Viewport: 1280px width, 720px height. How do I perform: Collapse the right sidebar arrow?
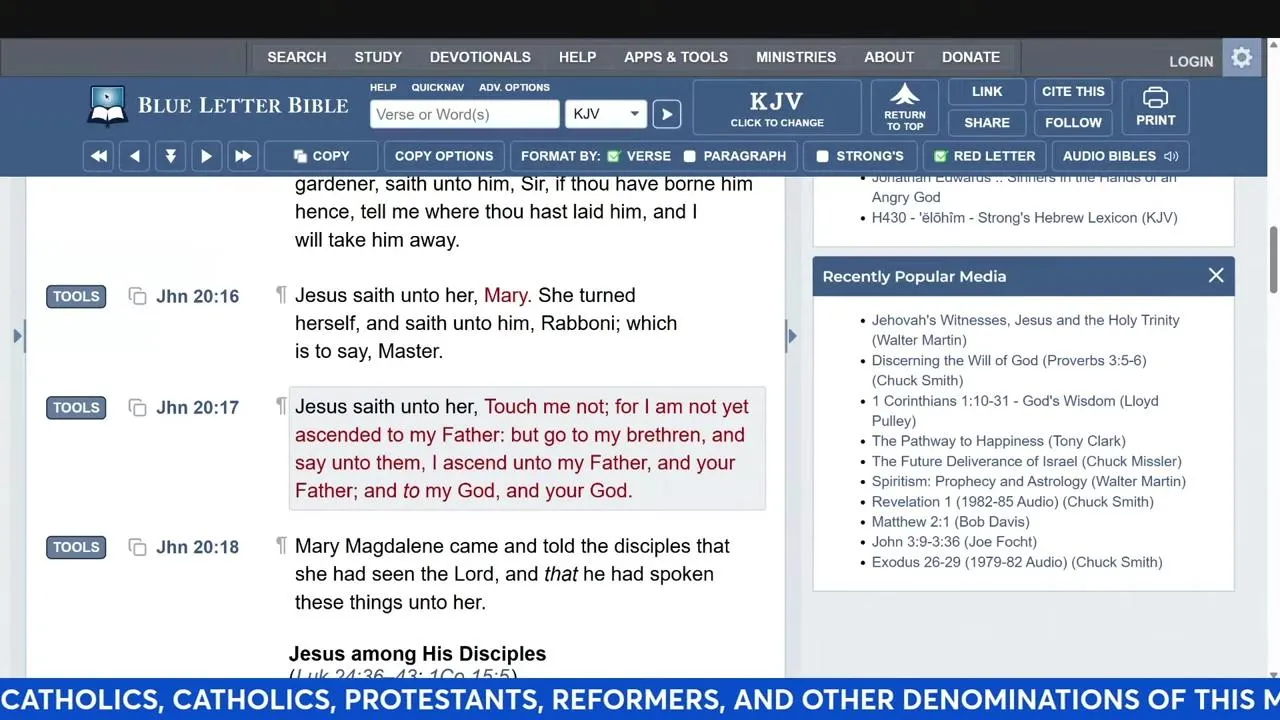click(x=792, y=336)
